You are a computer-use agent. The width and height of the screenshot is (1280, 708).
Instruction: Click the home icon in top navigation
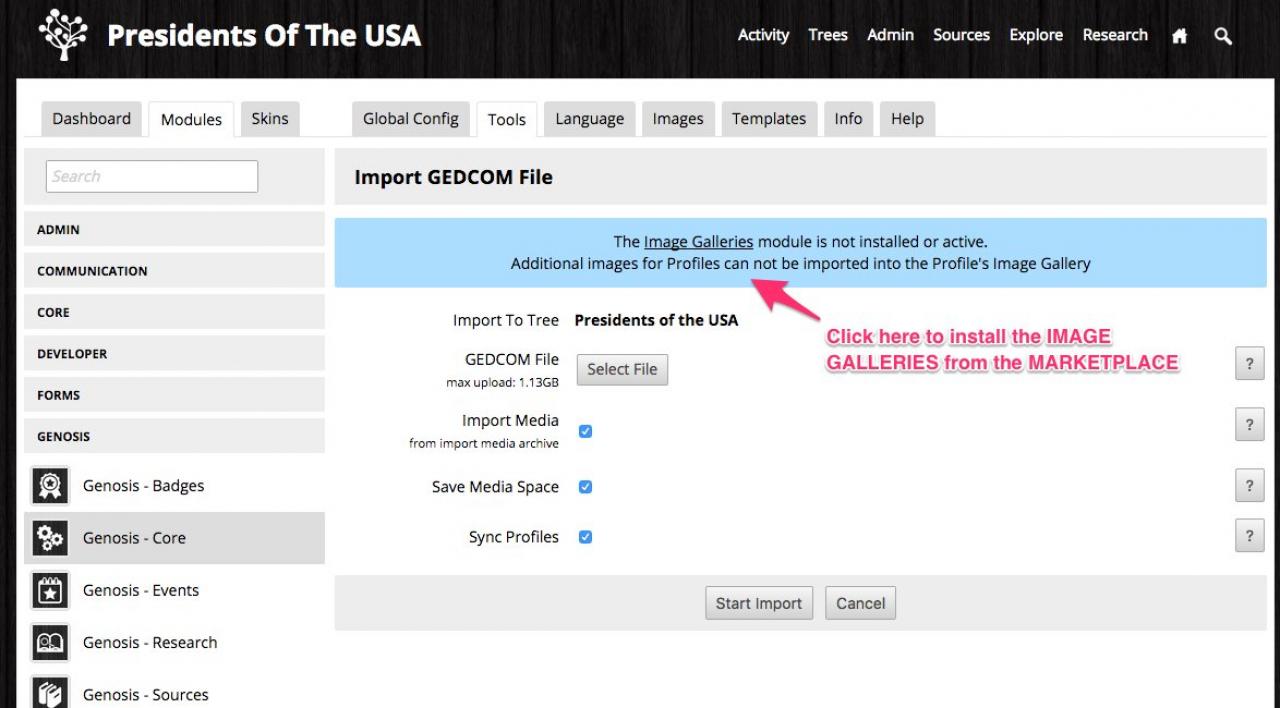click(1180, 36)
